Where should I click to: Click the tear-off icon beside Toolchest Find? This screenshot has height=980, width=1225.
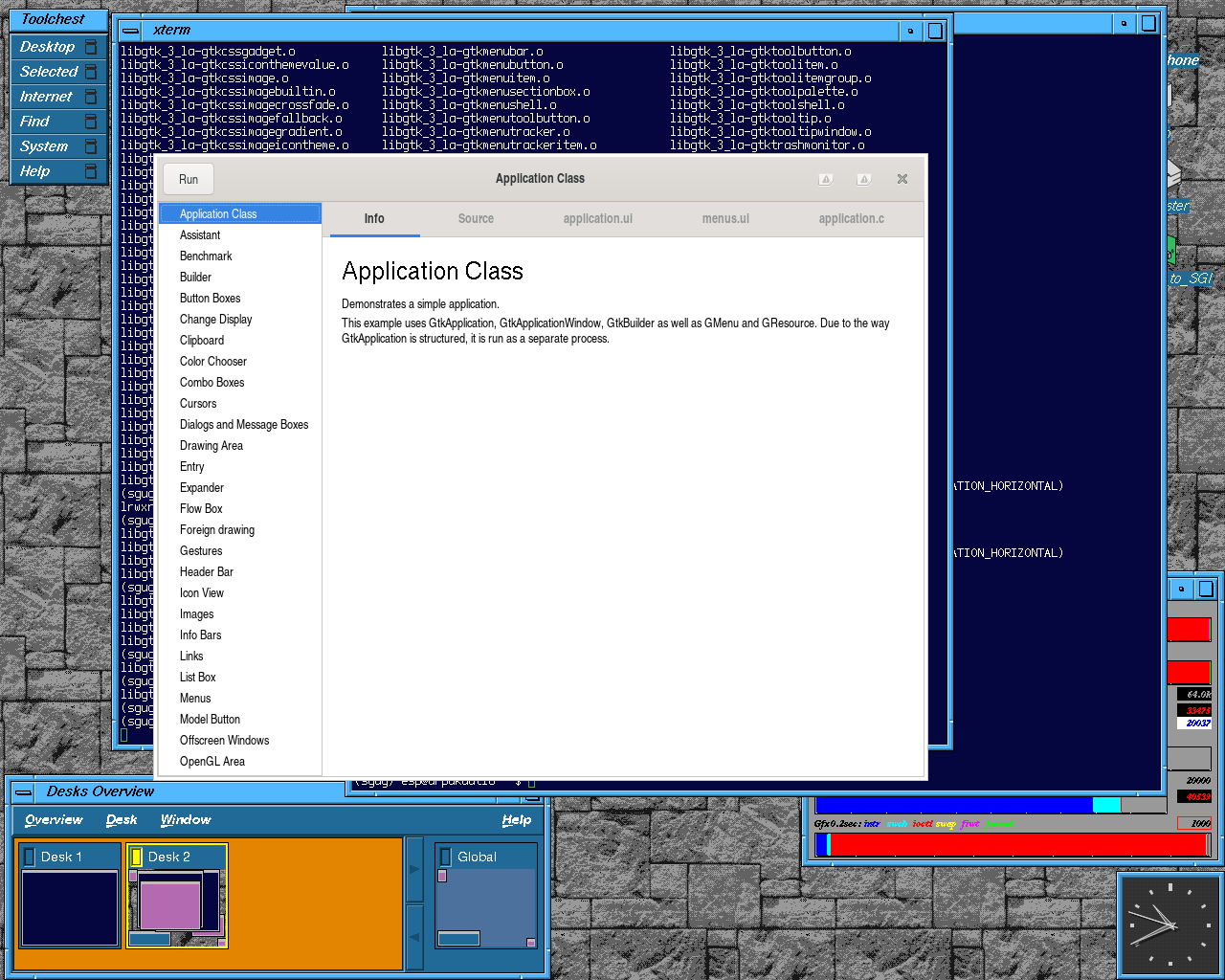click(91, 122)
